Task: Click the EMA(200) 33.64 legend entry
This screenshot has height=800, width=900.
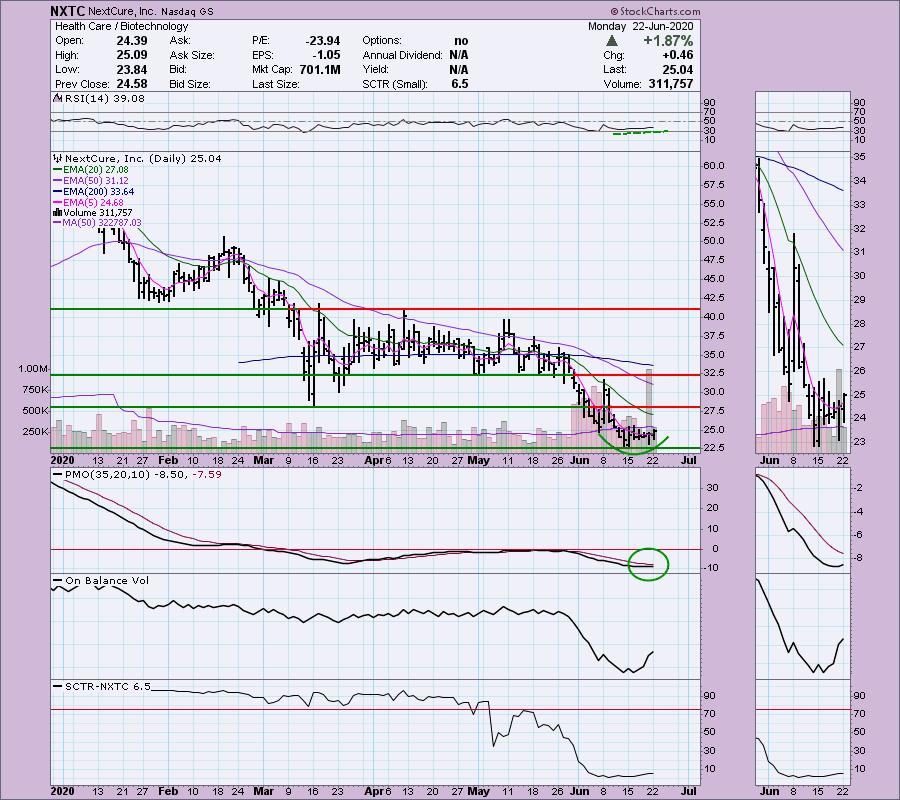Action: click(99, 192)
